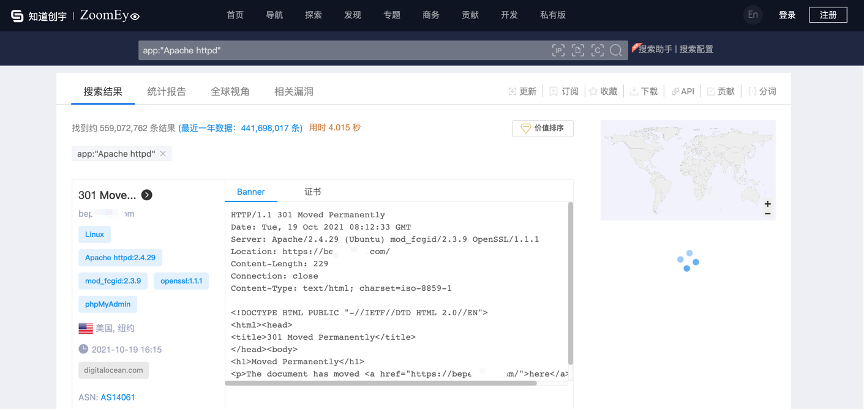This screenshot has height=410, width=864.
Task: Click into the search query input field
Action: (x=344, y=50)
